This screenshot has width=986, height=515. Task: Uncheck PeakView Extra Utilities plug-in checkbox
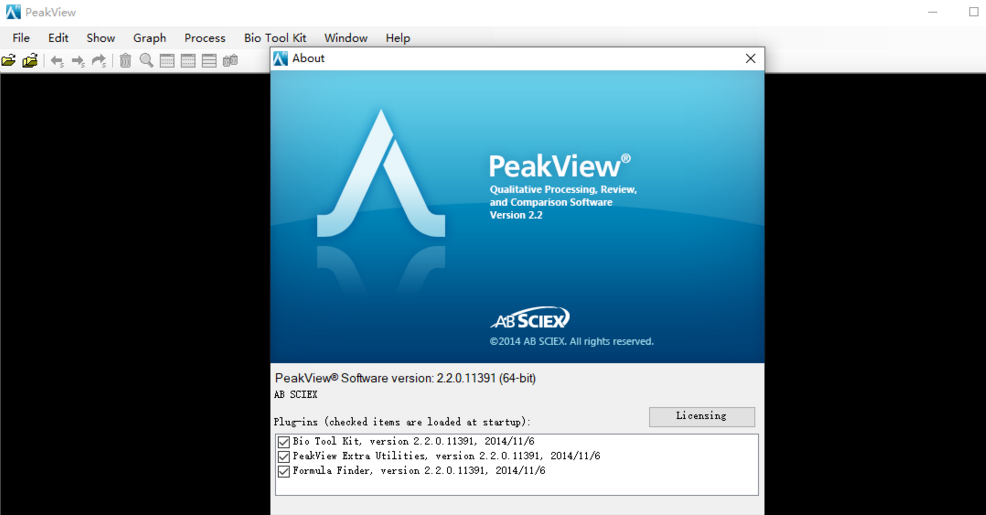[x=284, y=457]
